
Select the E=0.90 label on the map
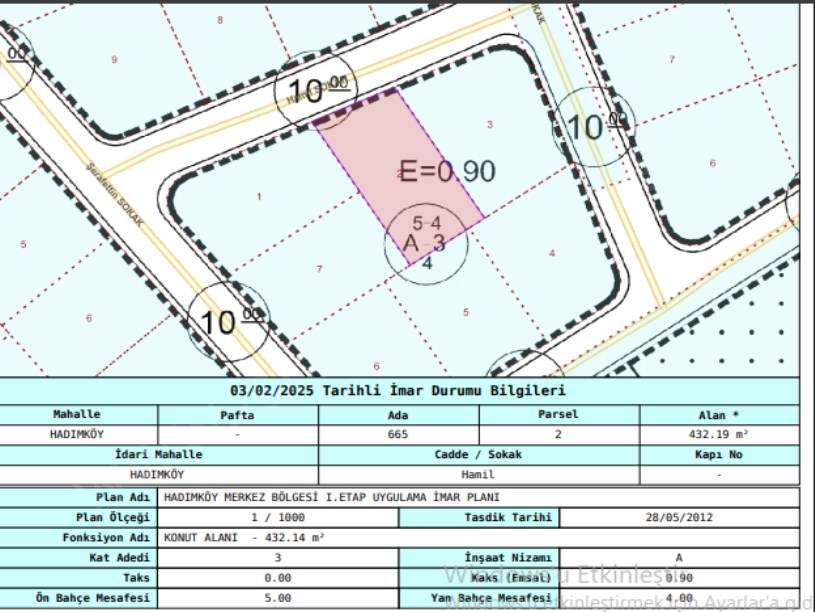[x=447, y=172]
